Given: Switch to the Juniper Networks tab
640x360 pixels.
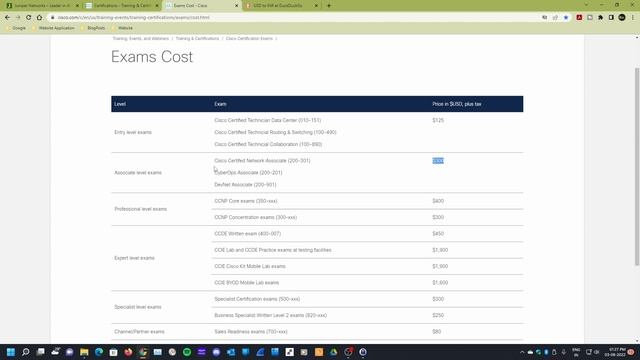Looking at the screenshot, I should 42,6.
